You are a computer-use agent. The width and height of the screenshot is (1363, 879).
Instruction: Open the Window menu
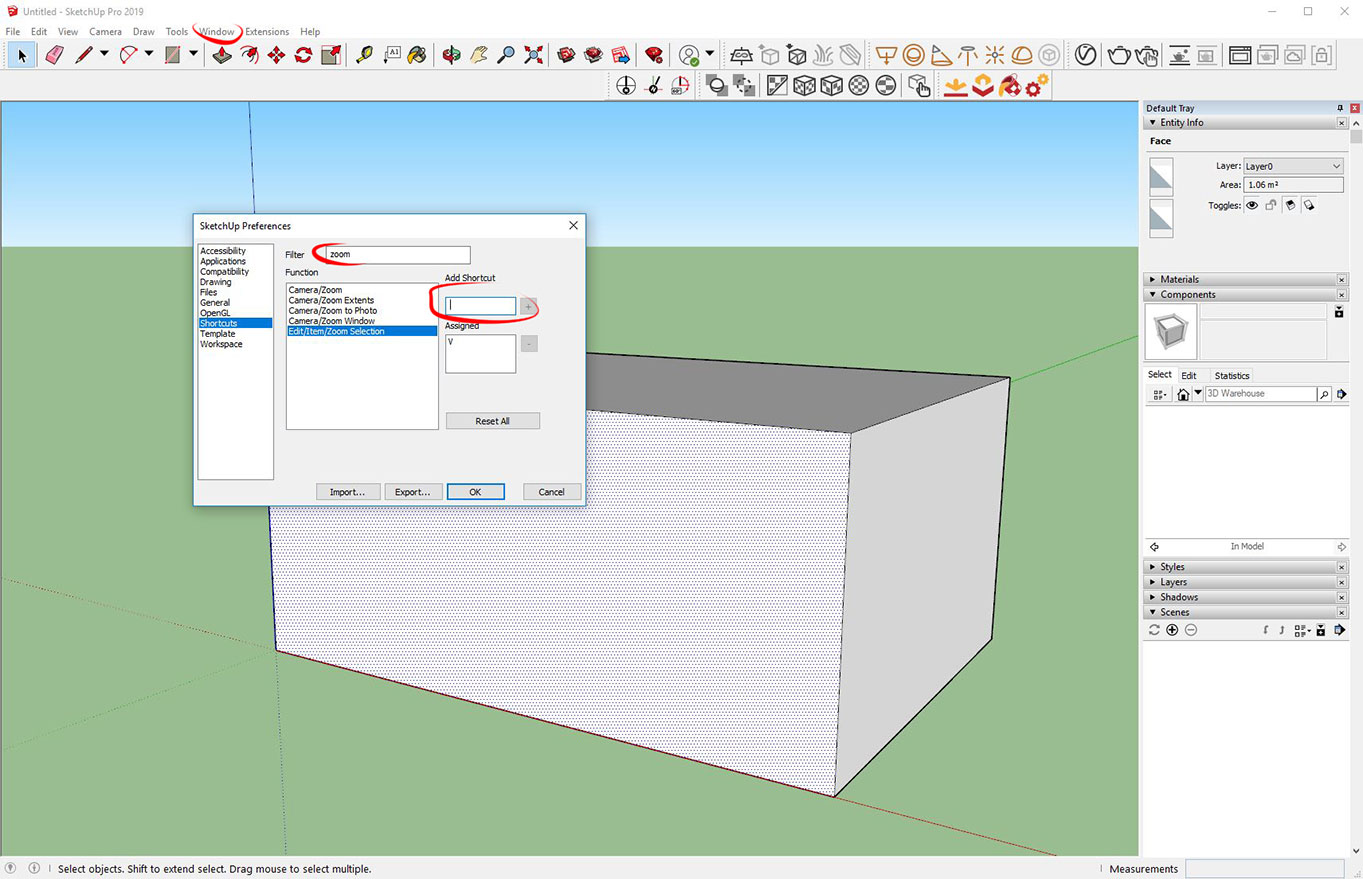point(217,31)
